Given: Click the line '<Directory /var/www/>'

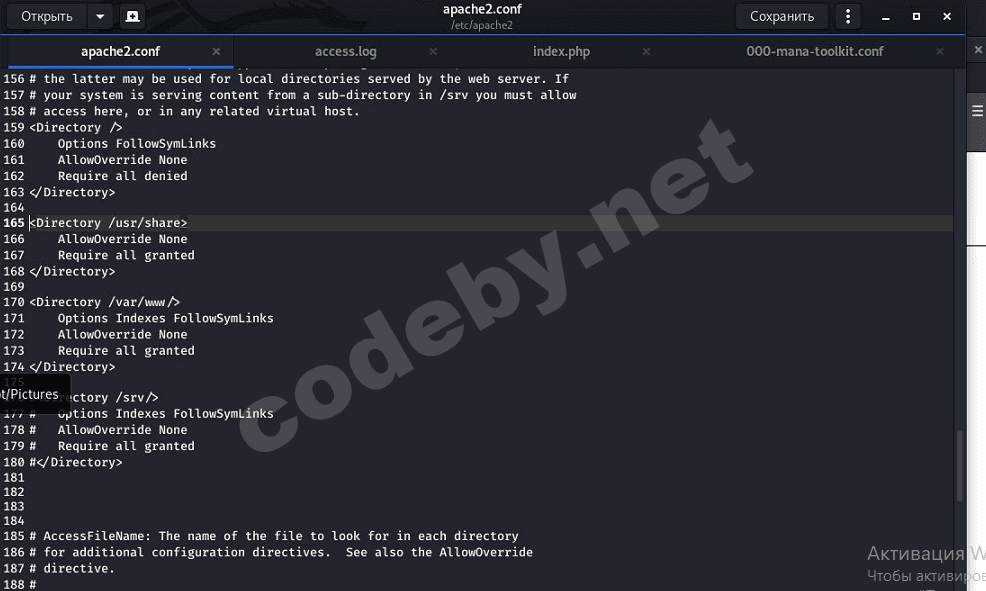Looking at the screenshot, I should coord(104,302).
